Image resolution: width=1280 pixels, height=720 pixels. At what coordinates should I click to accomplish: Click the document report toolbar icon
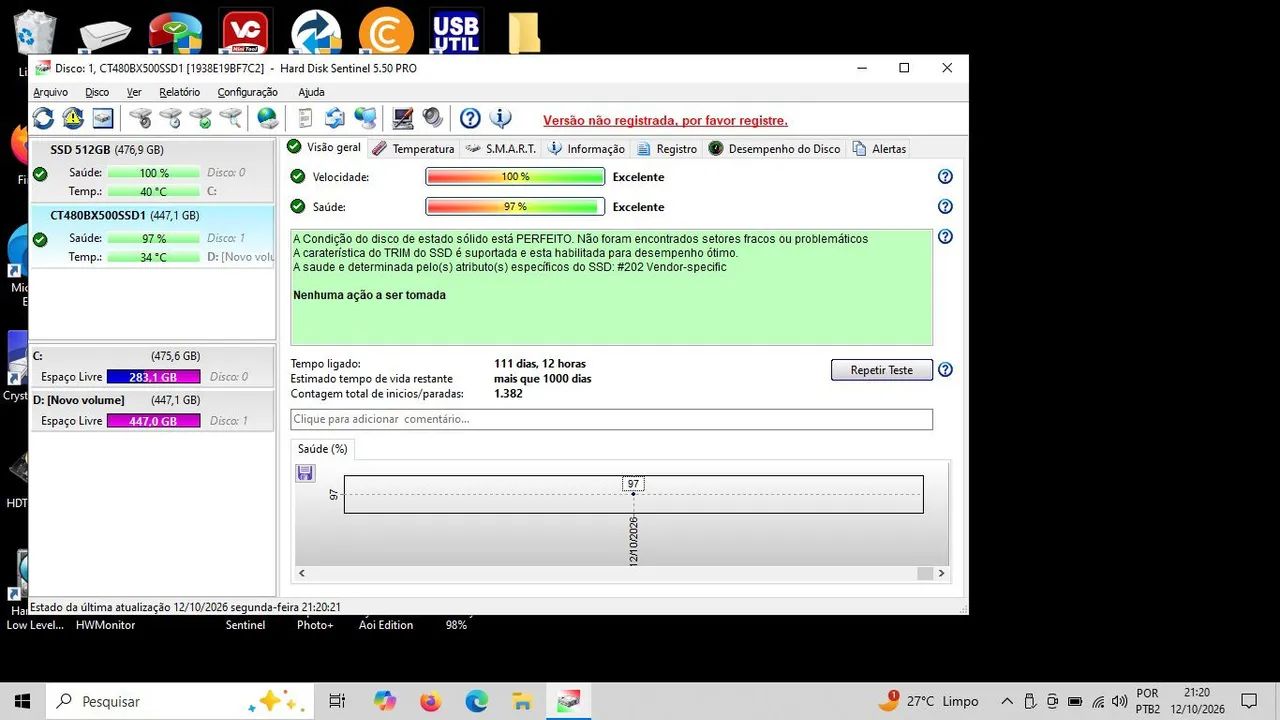(305, 118)
